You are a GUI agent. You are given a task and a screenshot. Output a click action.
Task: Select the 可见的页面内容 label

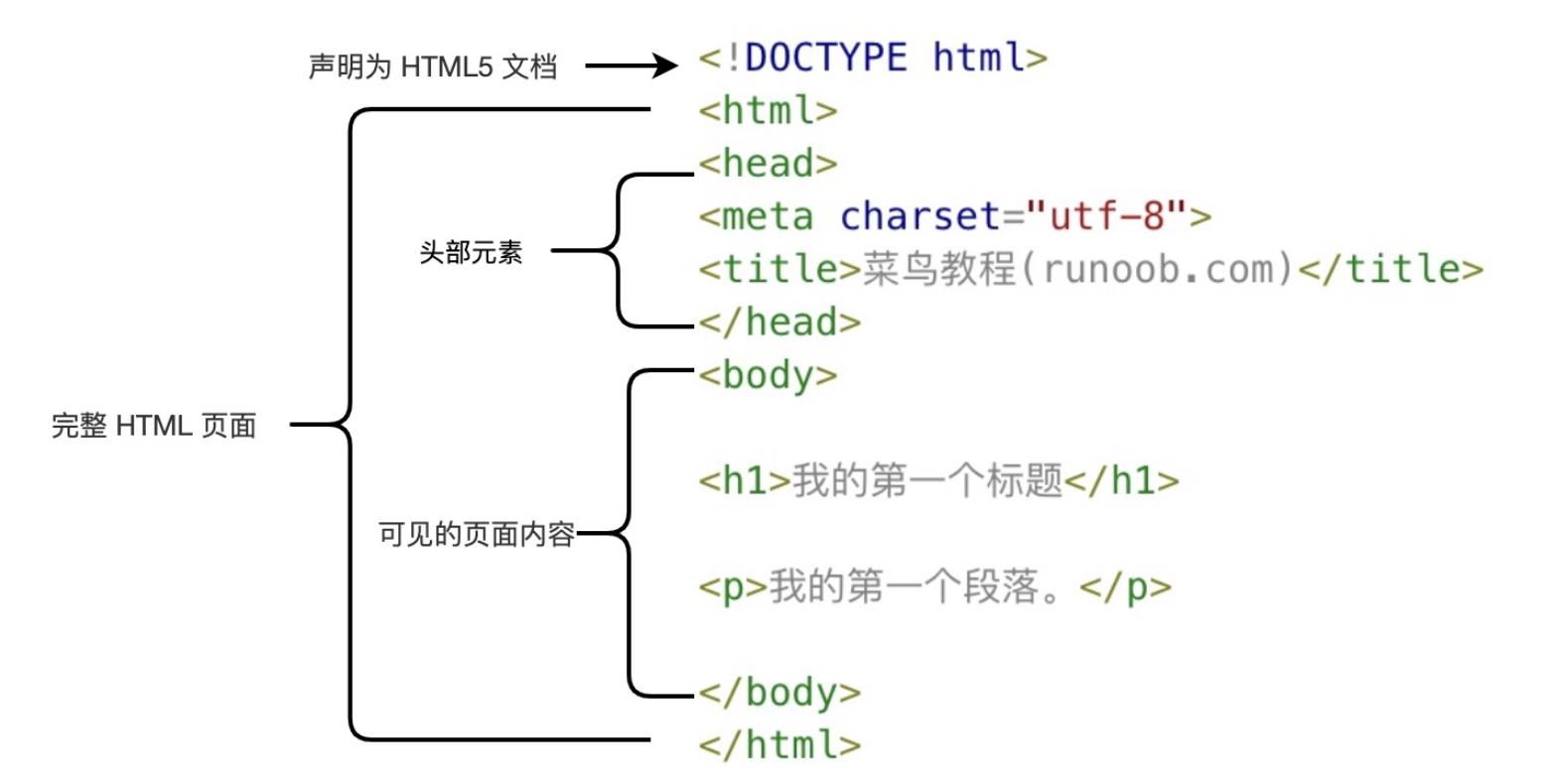pyautogui.click(x=476, y=534)
